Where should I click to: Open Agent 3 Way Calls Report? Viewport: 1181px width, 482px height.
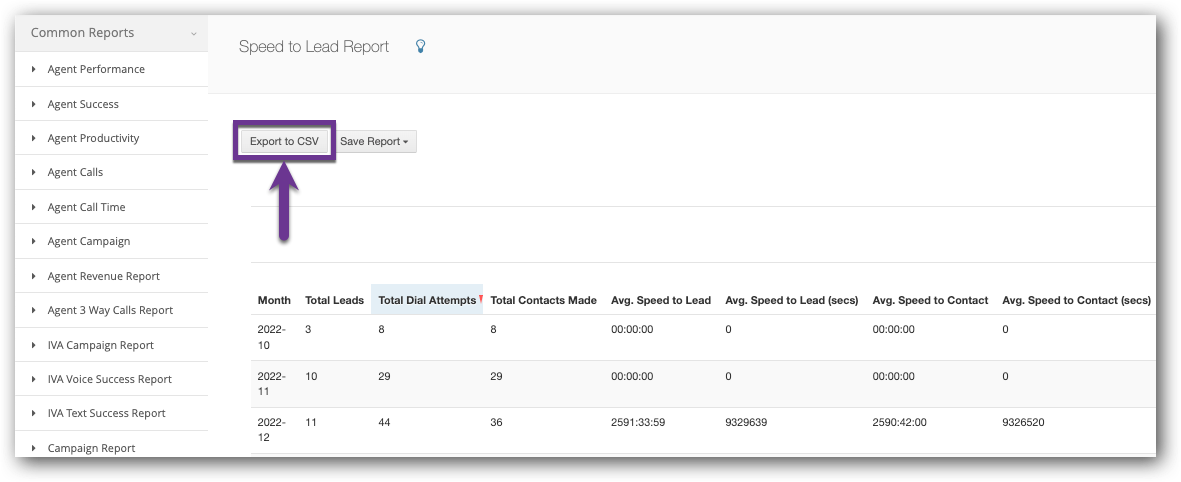(x=110, y=310)
